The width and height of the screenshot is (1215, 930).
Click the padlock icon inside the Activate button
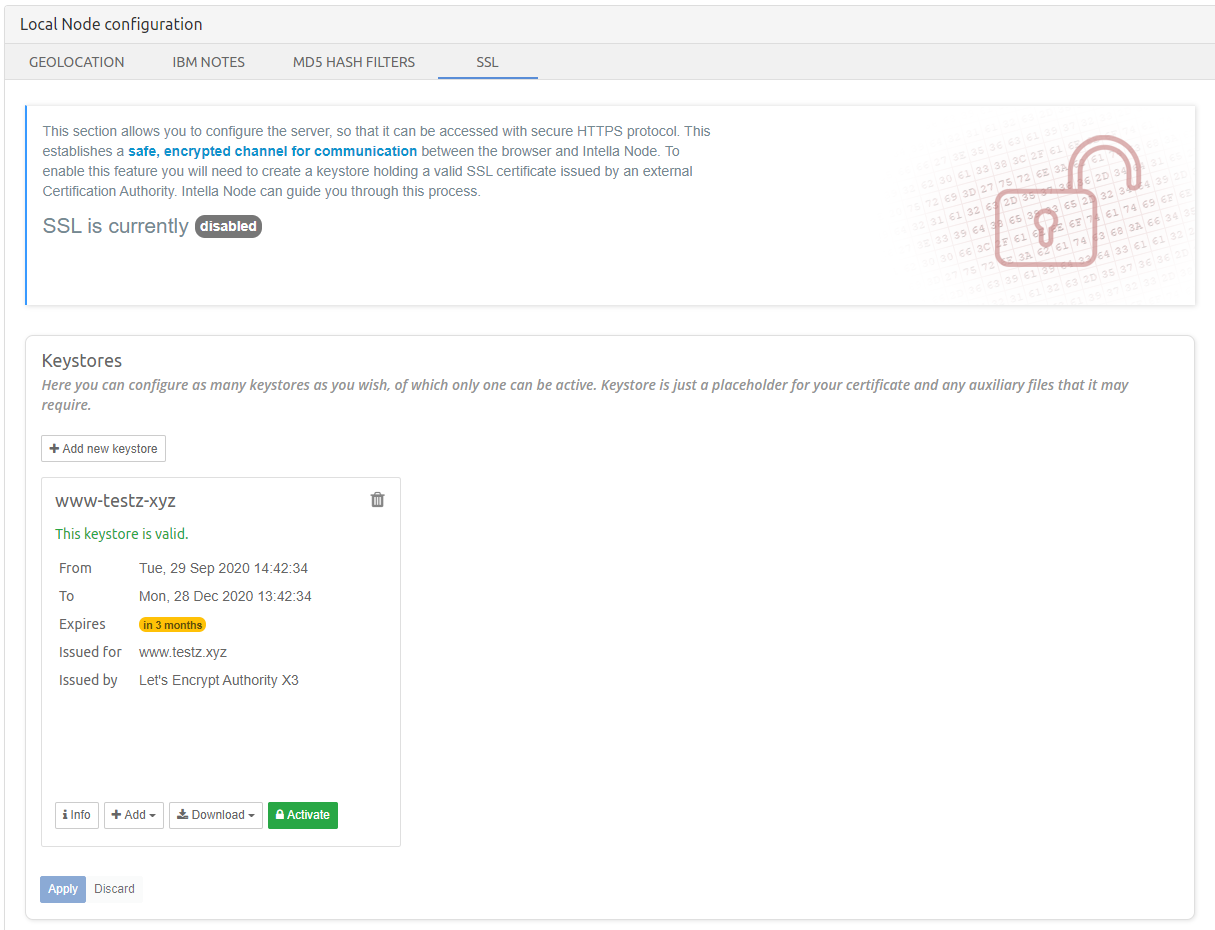[281, 815]
